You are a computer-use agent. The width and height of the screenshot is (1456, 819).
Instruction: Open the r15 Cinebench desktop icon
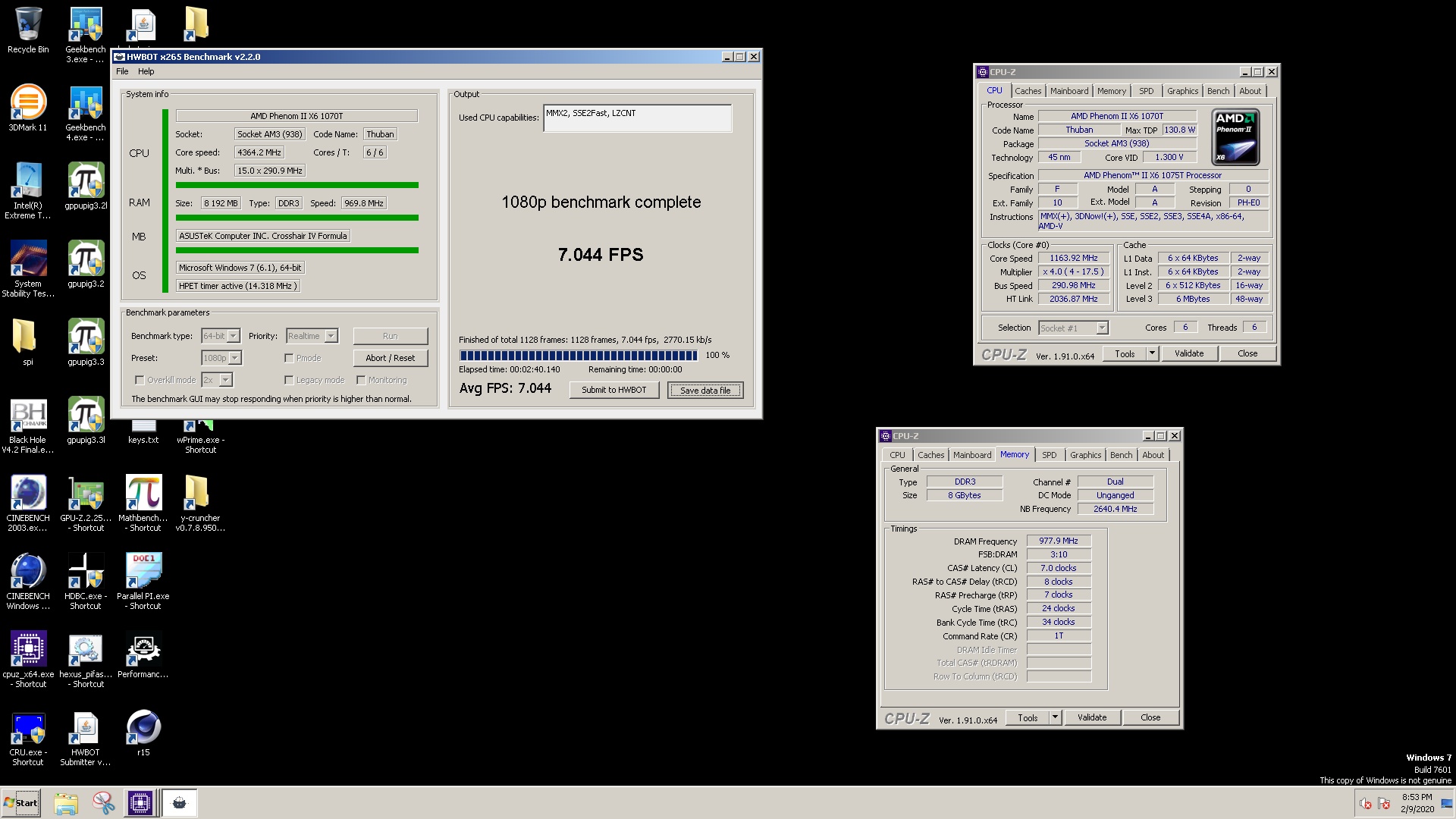point(143,733)
